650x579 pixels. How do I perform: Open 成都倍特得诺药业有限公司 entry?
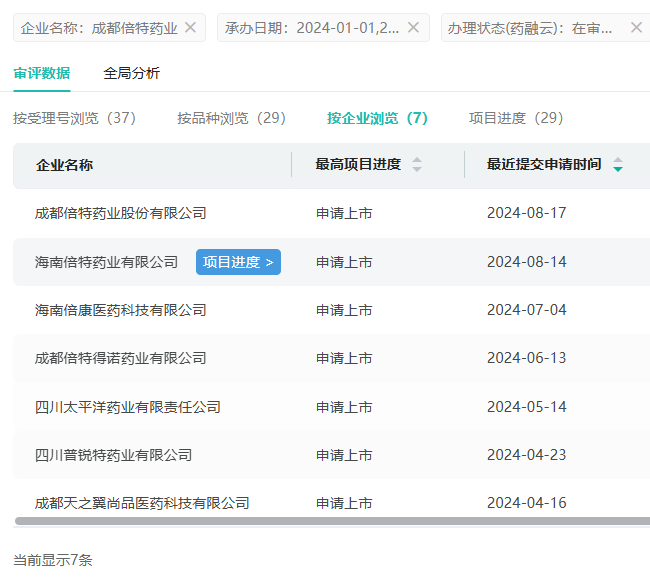pos(120,358)
